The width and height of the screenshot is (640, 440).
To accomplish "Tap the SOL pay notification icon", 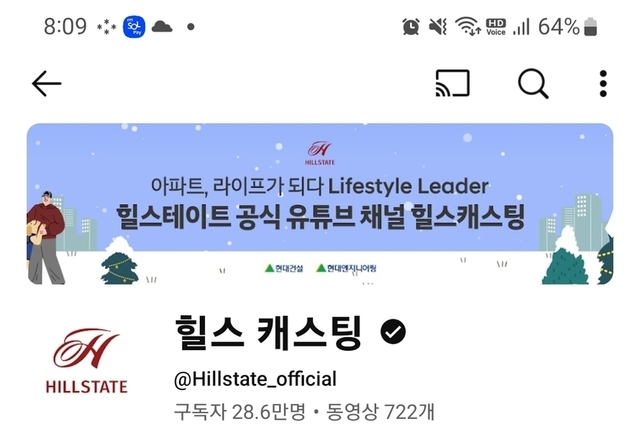I will coord(134,27).
